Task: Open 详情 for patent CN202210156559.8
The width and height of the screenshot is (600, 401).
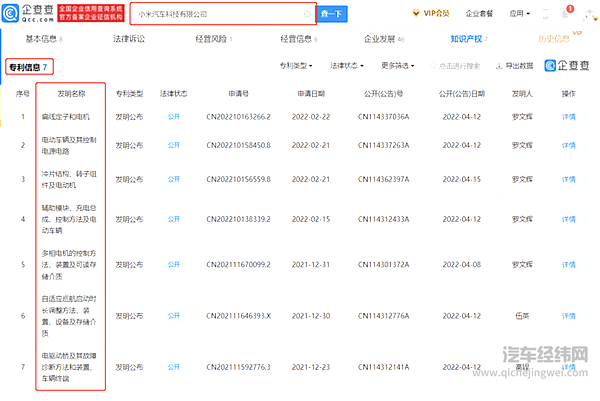Action: coord(569,179)
